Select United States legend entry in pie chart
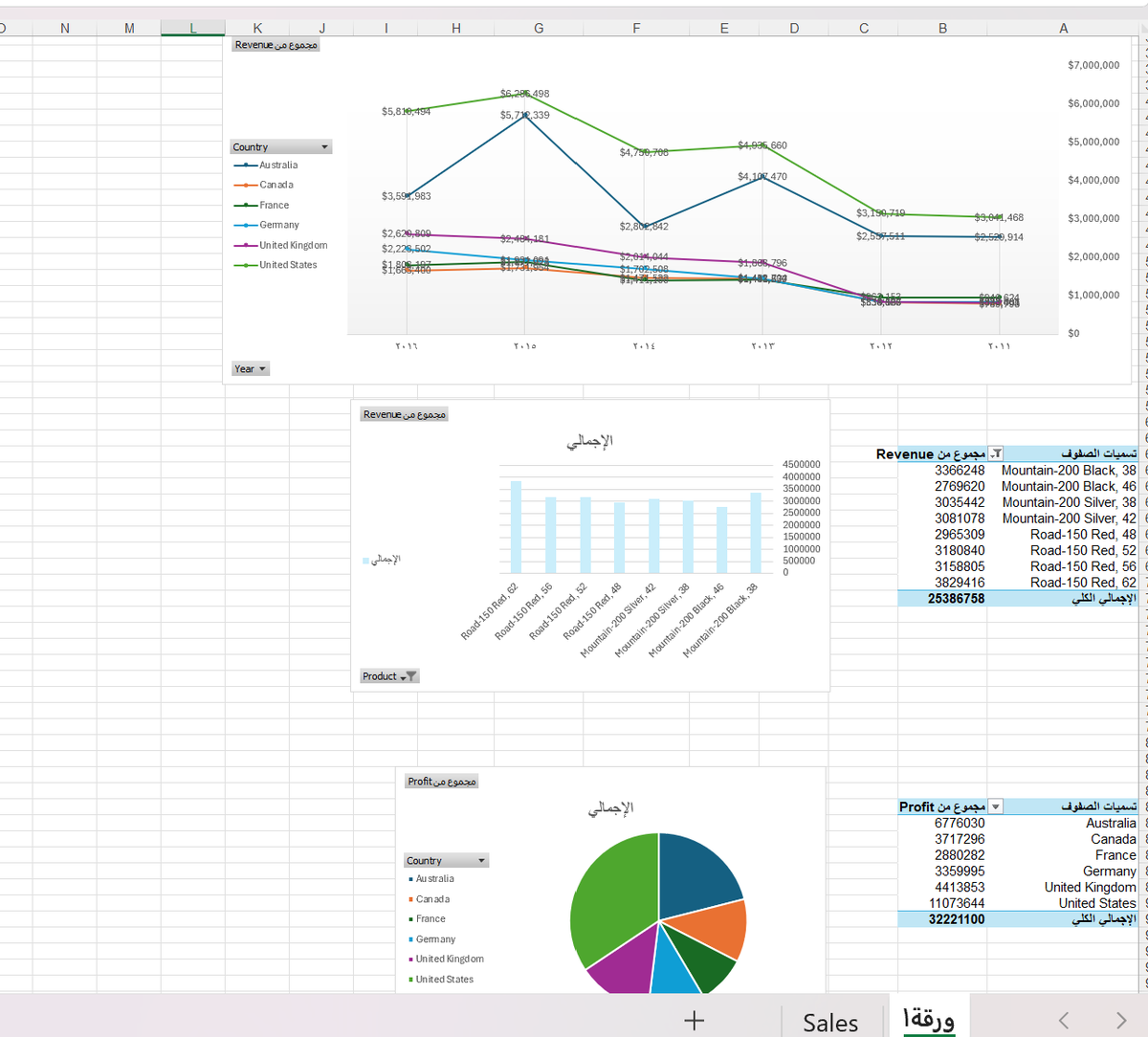 click(441, 980)
